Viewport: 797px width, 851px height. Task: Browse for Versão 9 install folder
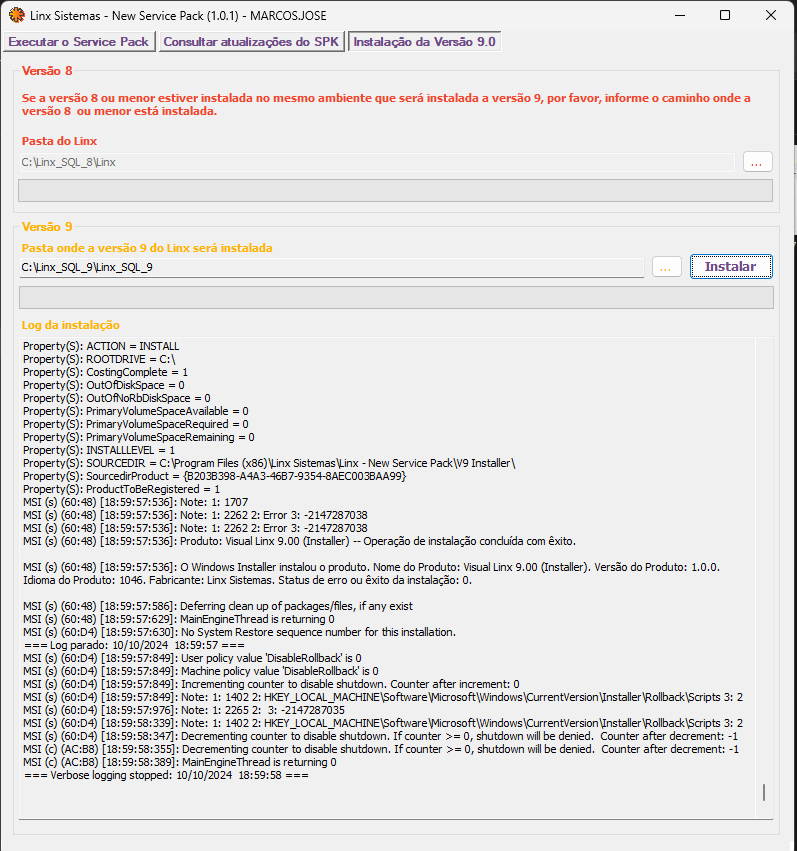pyautogui.click(x=666, y=267)
